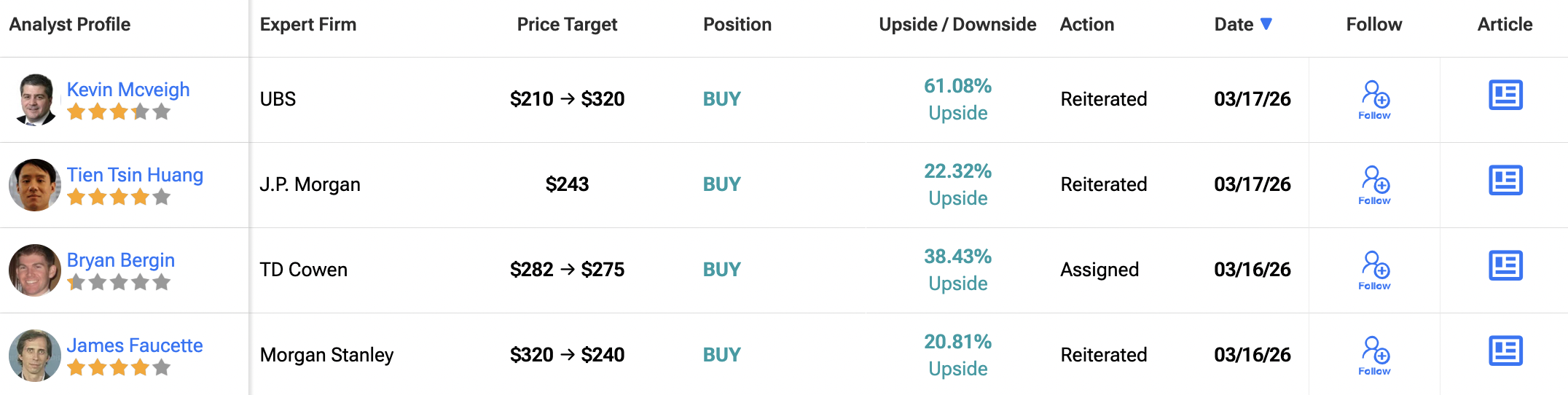The width and height of the screenshot is (1568, 395).
Task: Open the UBS article icon
Action: [x=1505, y=95]
